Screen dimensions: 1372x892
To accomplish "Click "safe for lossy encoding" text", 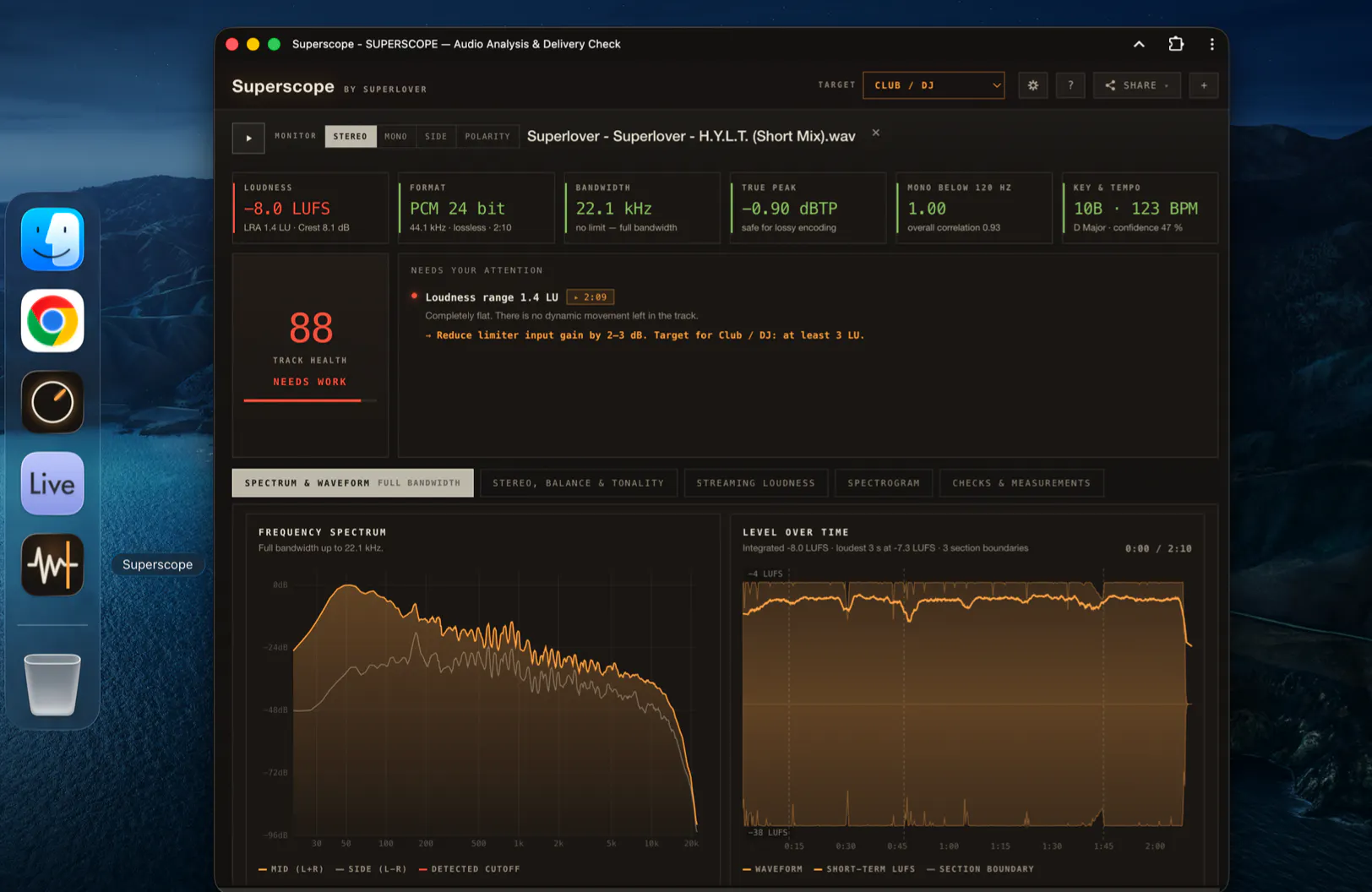I will click(789, 228).
